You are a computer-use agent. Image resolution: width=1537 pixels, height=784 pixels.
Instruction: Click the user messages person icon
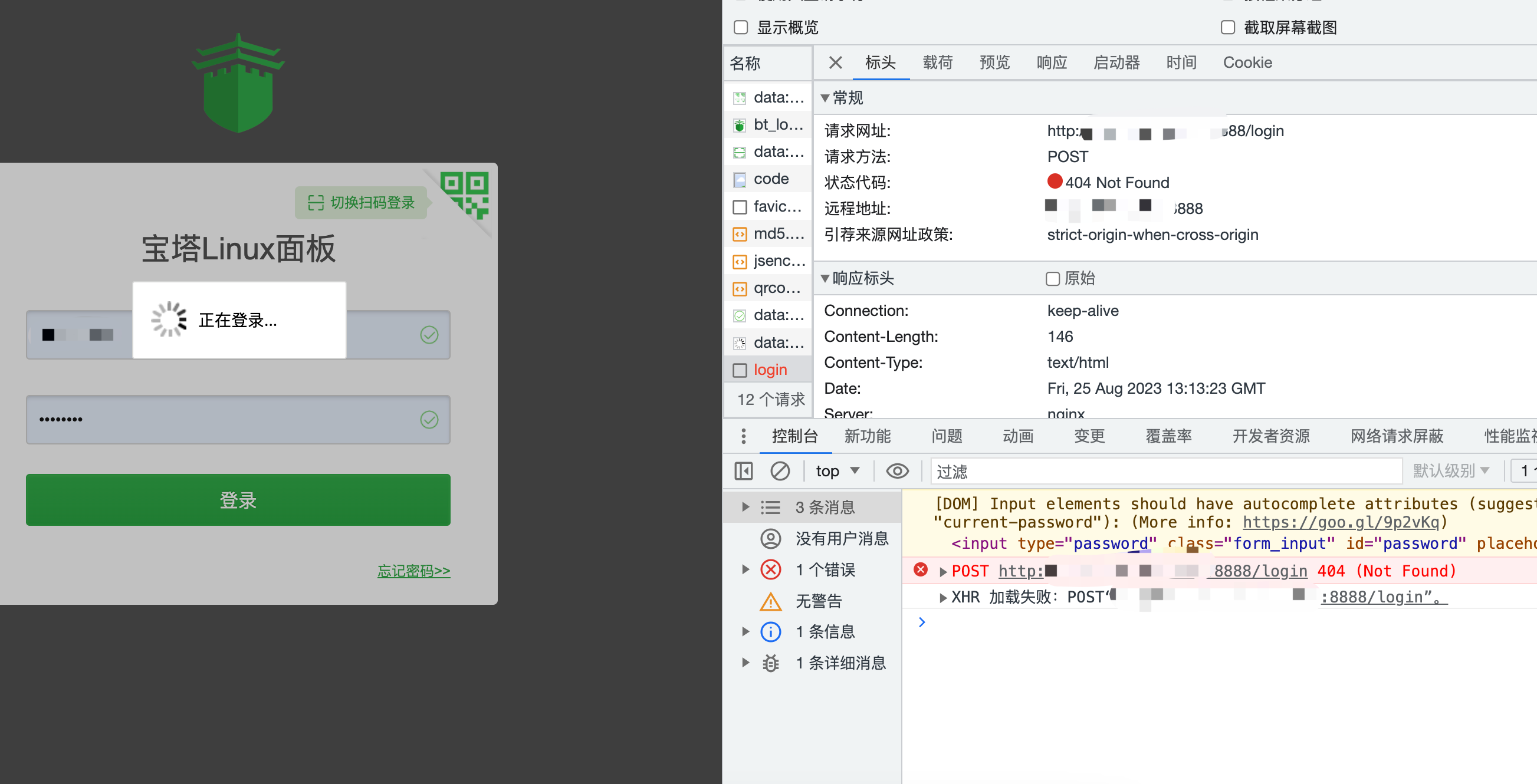coord(771,539)
